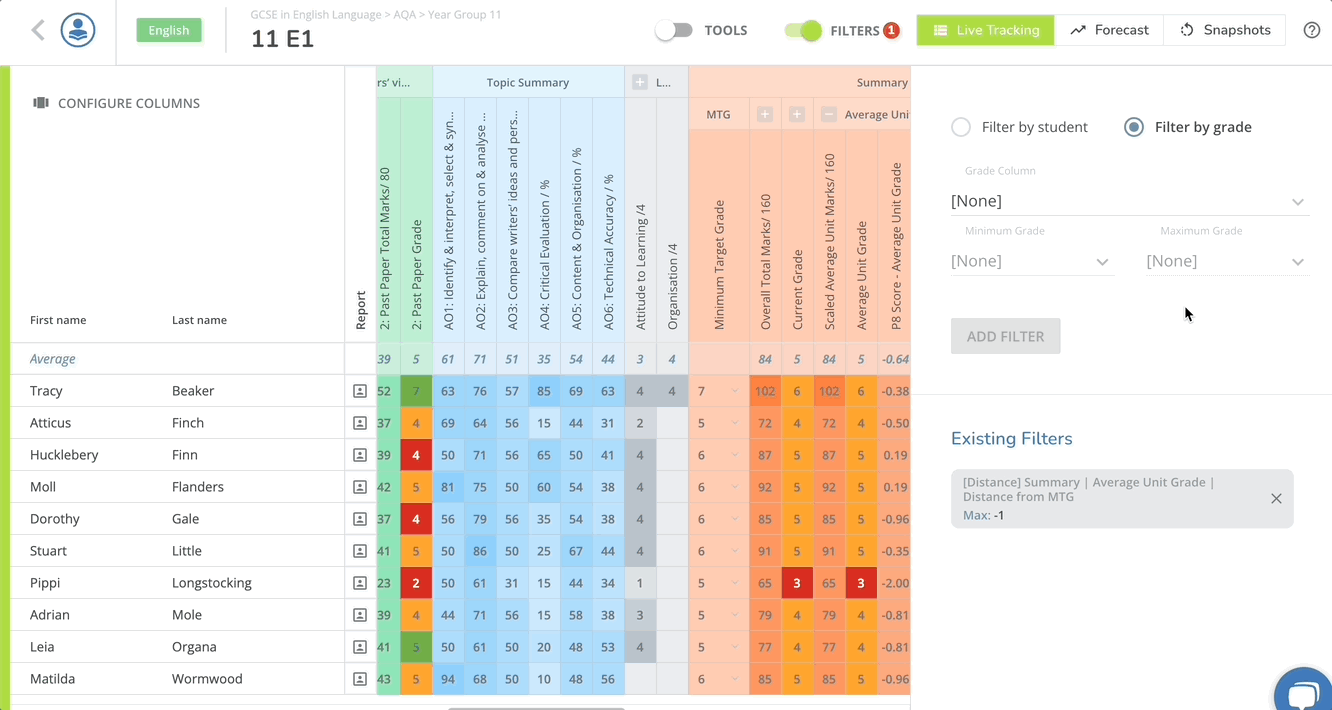The height and width of the screenshot is (710, 1332).
Task: Expand the Maximum Grade dropdown
Action: pyautogui.click(x=1226, y=261)
